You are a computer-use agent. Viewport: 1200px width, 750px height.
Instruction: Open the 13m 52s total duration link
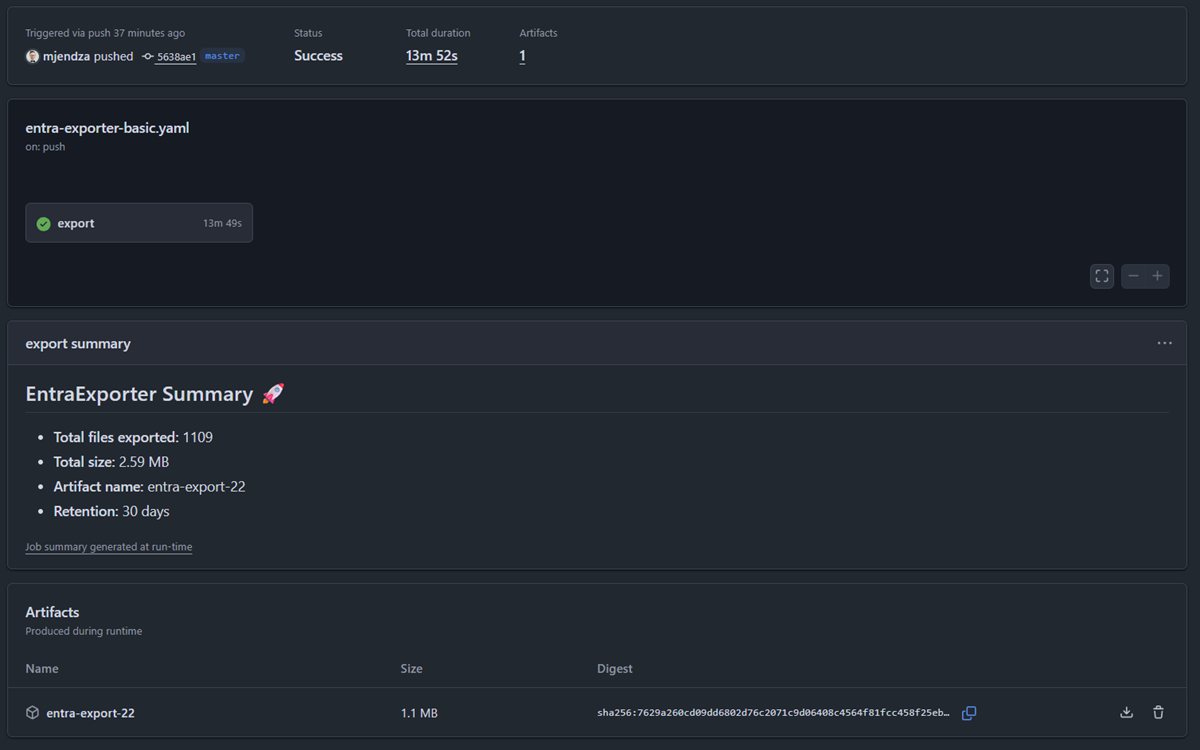tap(431, 56)
